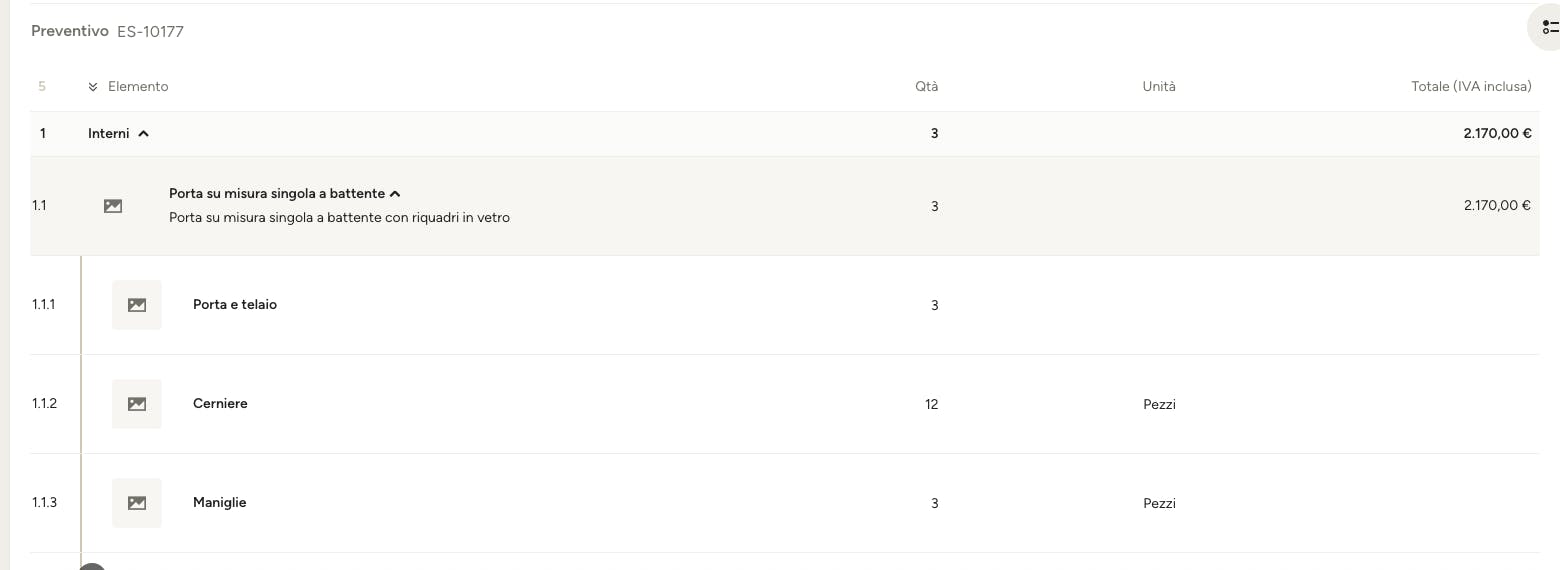1560x570 pixels.
Task: Collapse the Interni section chevron
Action: pyautogui.click(x=144, y=134)
